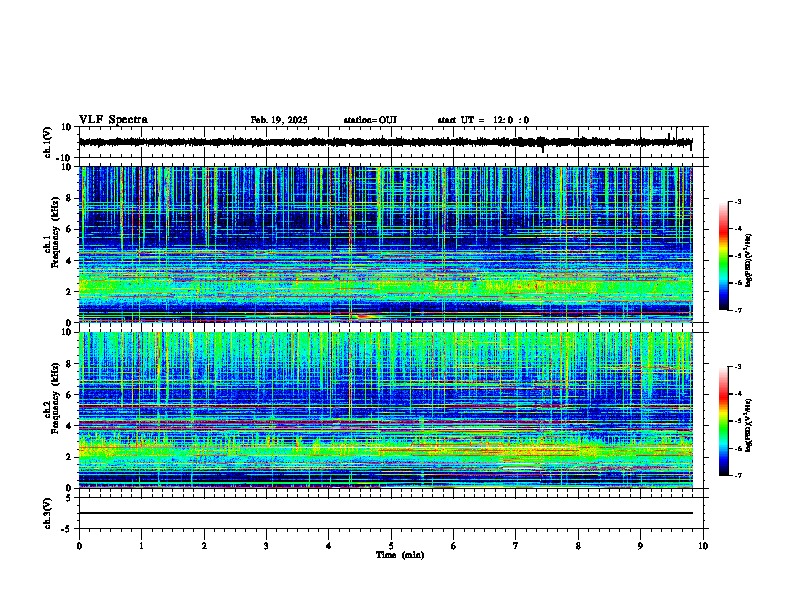Click the time axis tick label "3"
The width and height of the screenshot is (792, 612).
[x=266, y=546]
